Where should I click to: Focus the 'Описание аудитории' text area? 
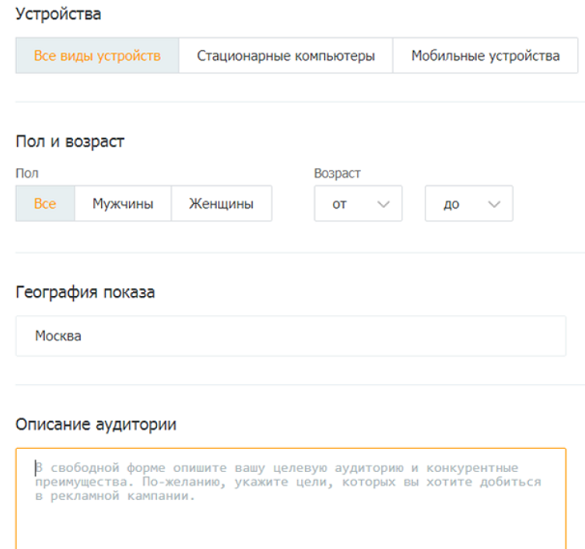[x=291, y=499]
